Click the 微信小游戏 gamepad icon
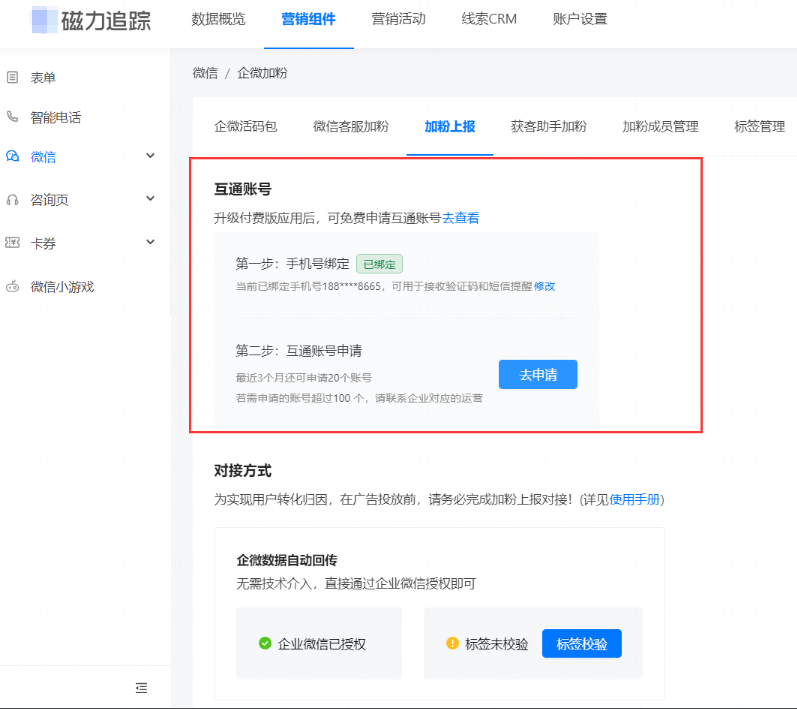The image size is (797, 709). (x=12, y=287)
